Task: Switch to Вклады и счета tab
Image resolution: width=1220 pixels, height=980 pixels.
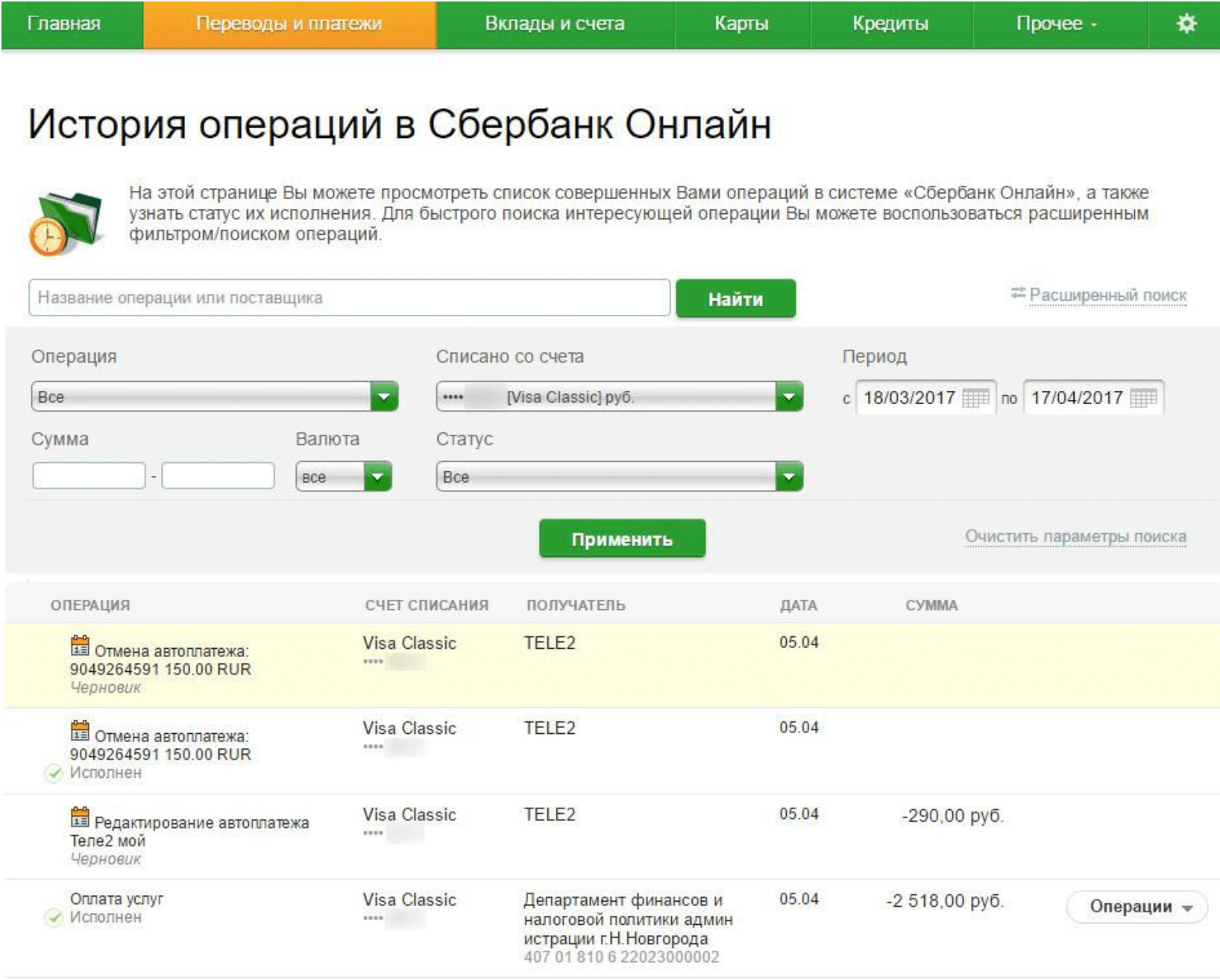Action: [x=554, y=24]
